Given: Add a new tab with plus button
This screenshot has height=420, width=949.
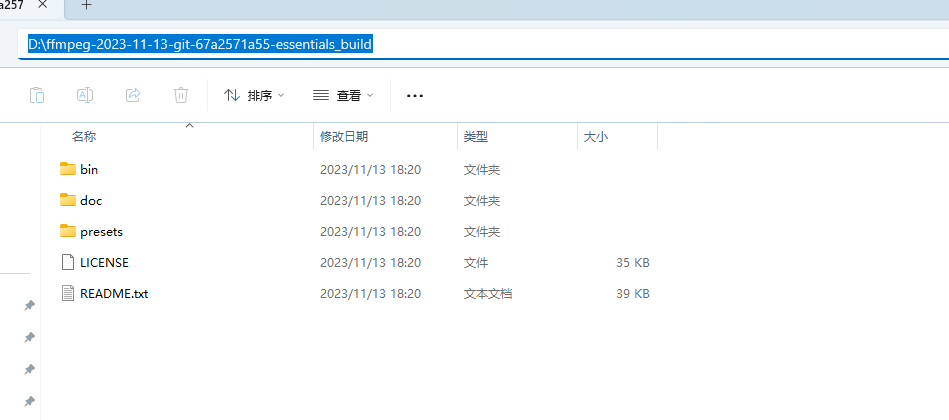Looking at the screenshot, I should pos(87,5).
